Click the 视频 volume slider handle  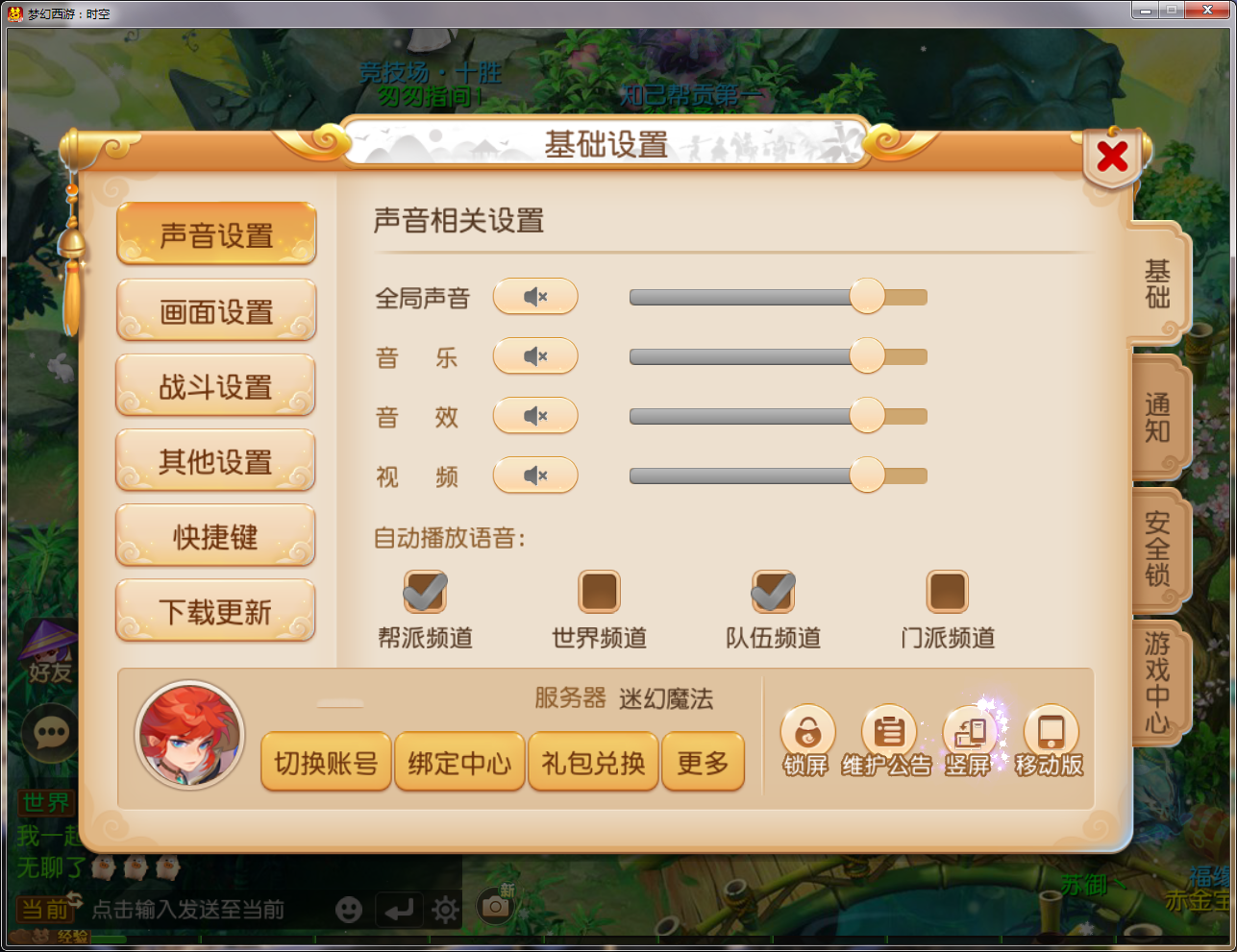[867, 475]
